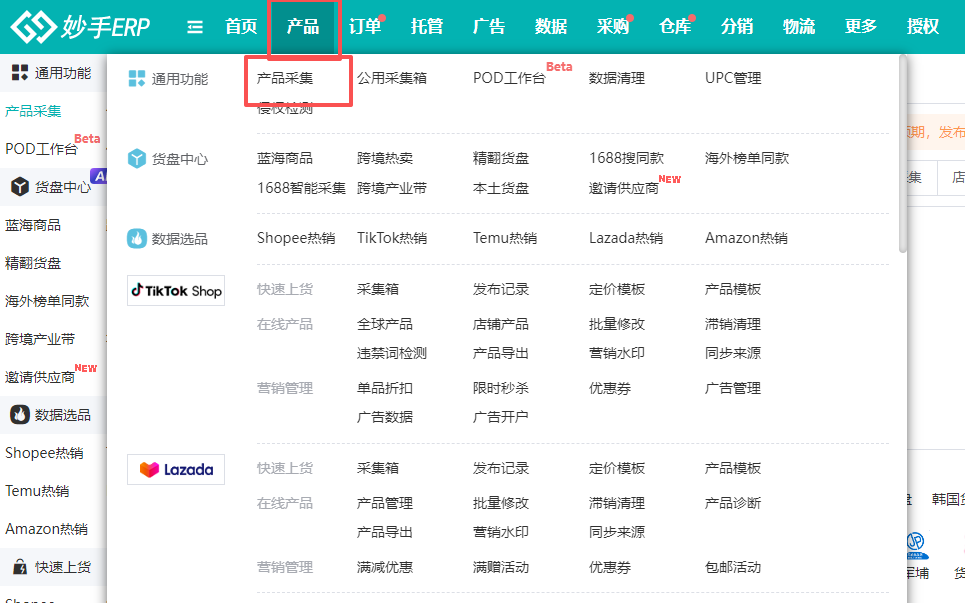The width and height of the screenshot is (965, 603).
Task: Select 产品采集 in the dropdown menu
Action: pyautogui.click(x=285, y=78)
